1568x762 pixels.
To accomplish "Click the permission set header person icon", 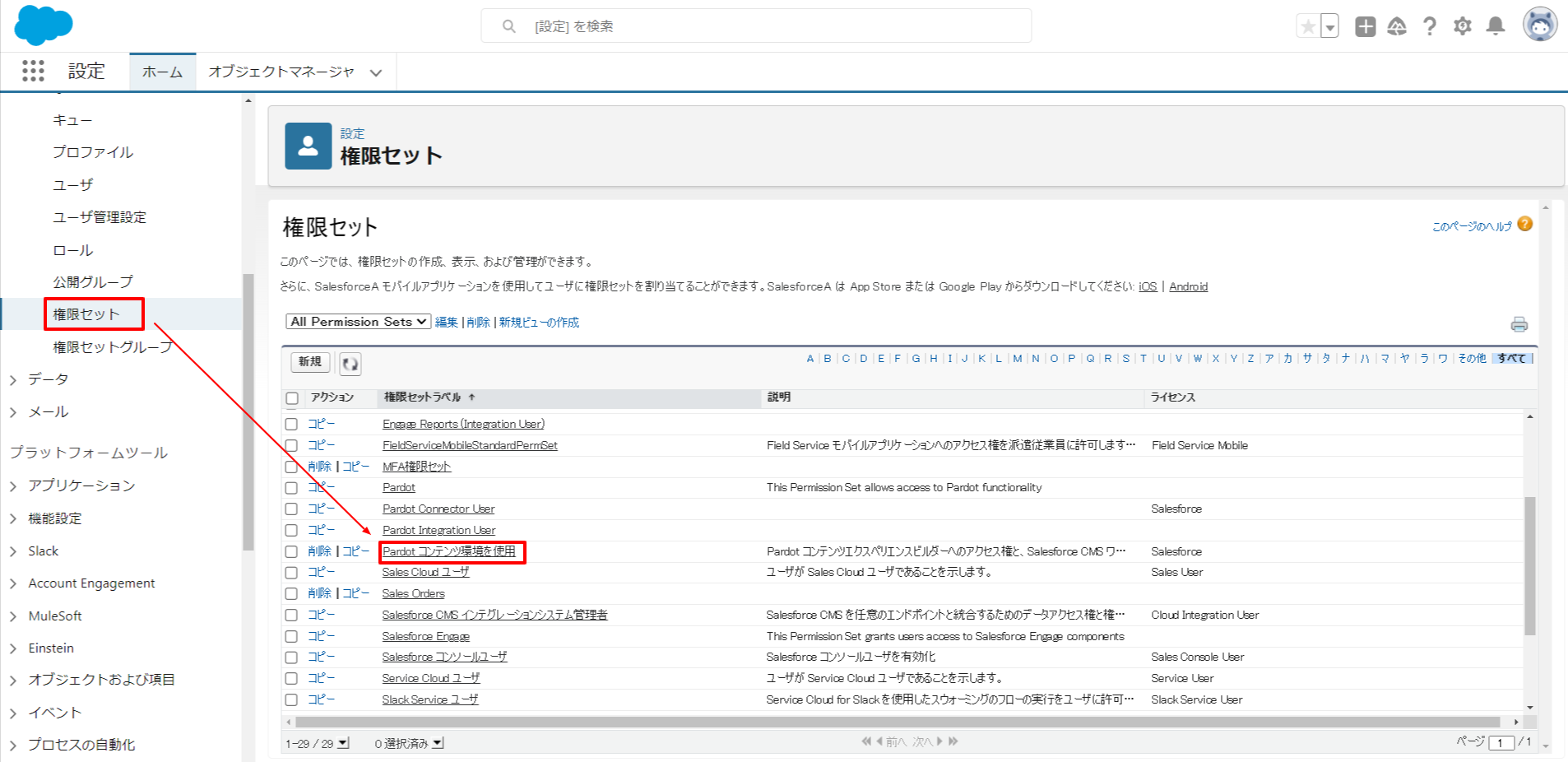I will coord(308,146).
